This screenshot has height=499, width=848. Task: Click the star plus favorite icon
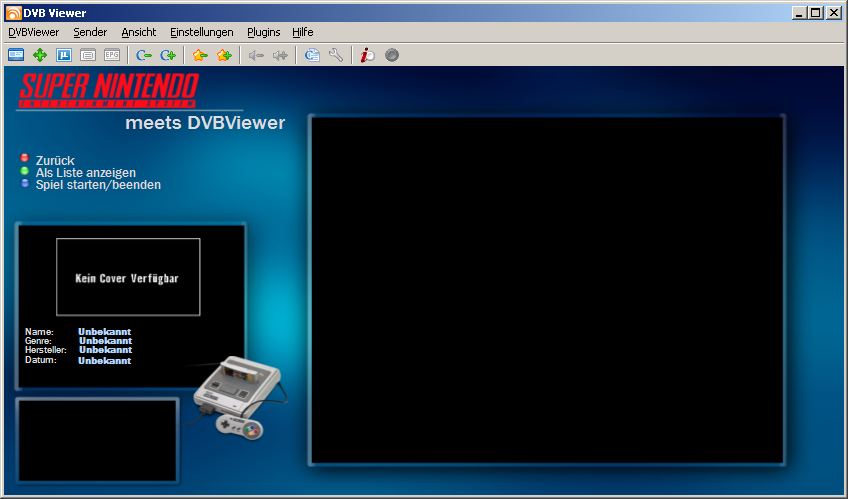click(224, 55)
